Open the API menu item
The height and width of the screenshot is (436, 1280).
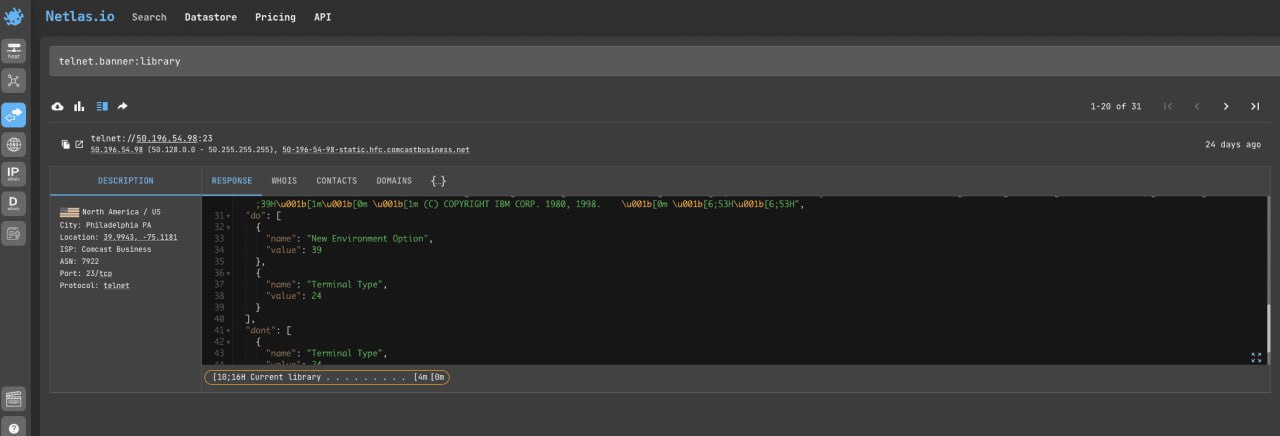pos(322,17)
